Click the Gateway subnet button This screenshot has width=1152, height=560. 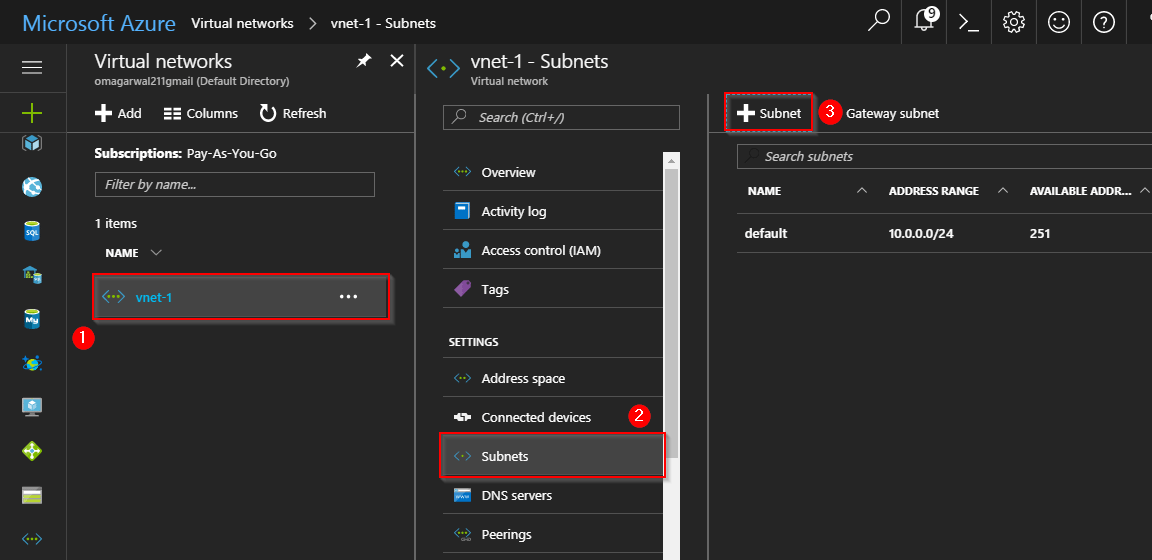(892, 113)
